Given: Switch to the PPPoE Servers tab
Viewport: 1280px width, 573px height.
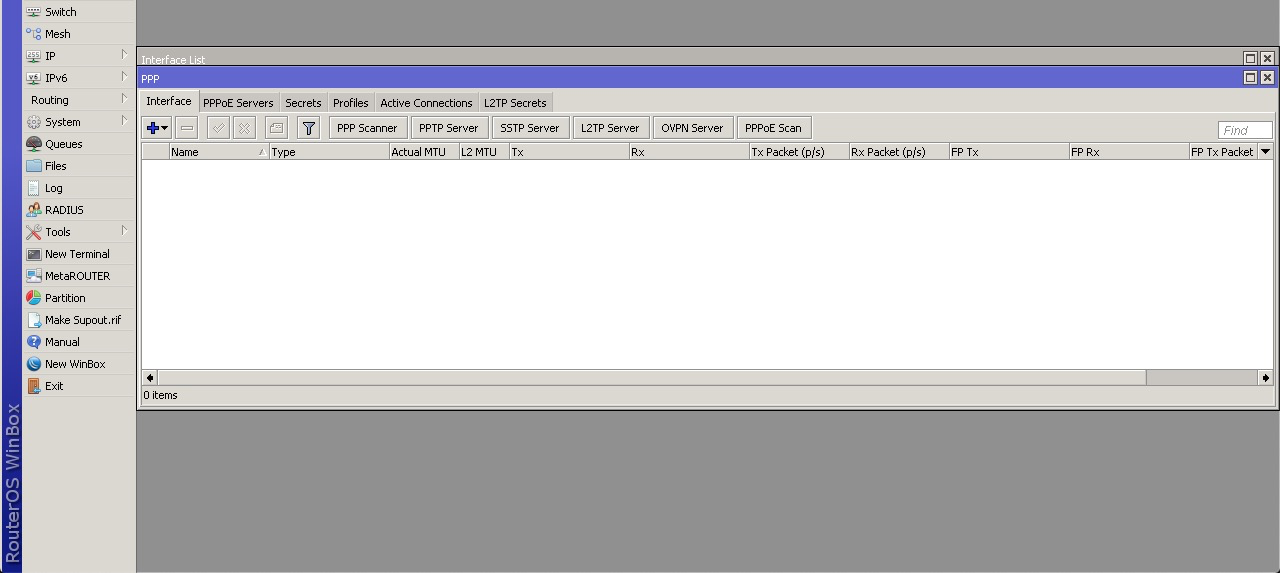Looking at the screenshot, I should point(238,103).
